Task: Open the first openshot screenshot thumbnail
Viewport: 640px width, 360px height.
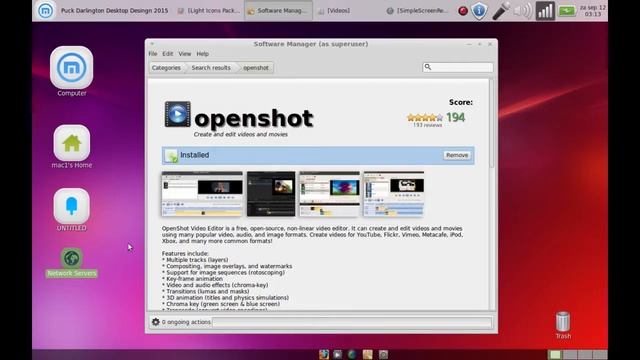Action: [202, 194]
